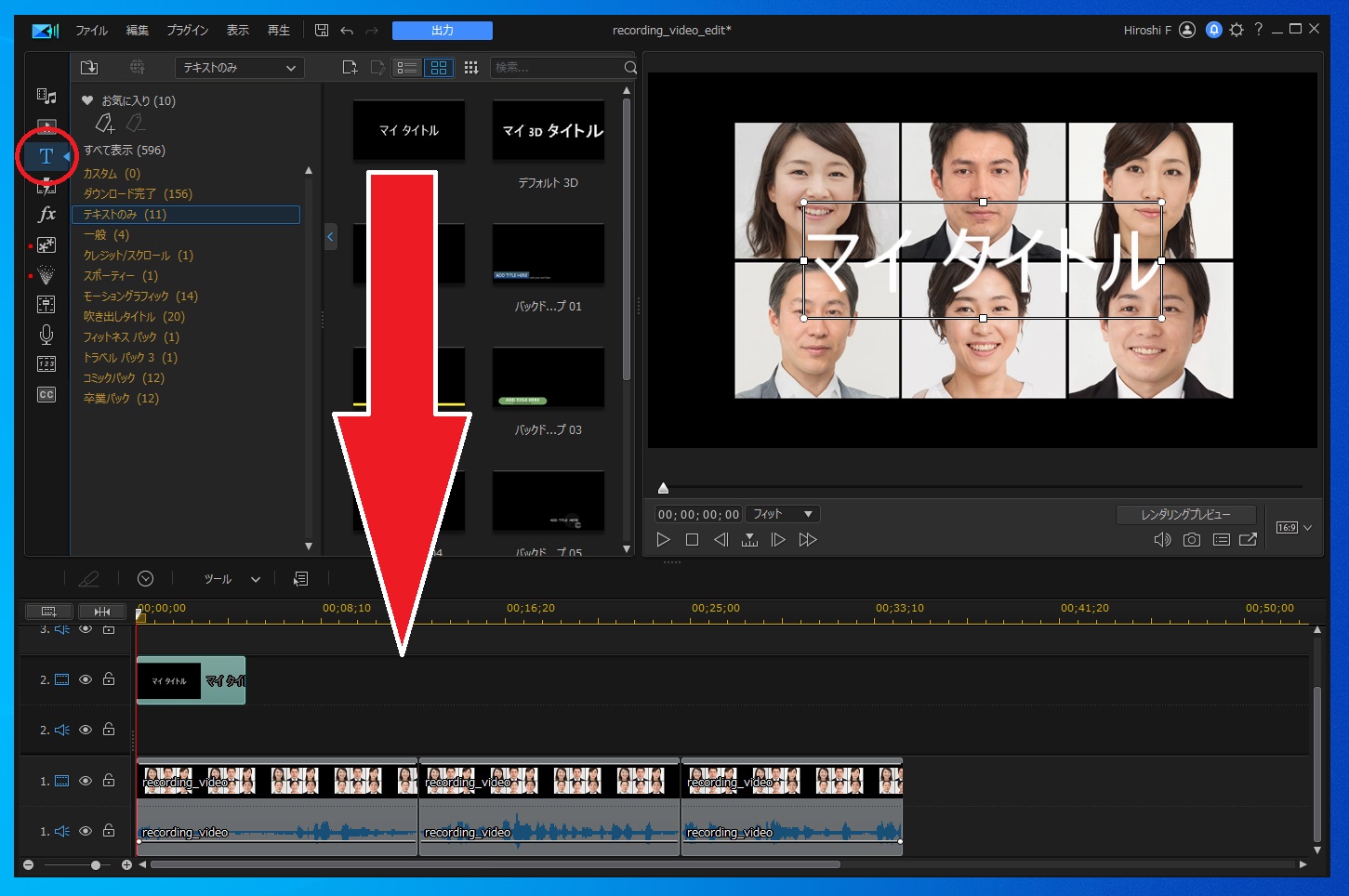This screenshot has height=896, width=1349.
Task: Click the undo arrow icon
Action: 347,31
